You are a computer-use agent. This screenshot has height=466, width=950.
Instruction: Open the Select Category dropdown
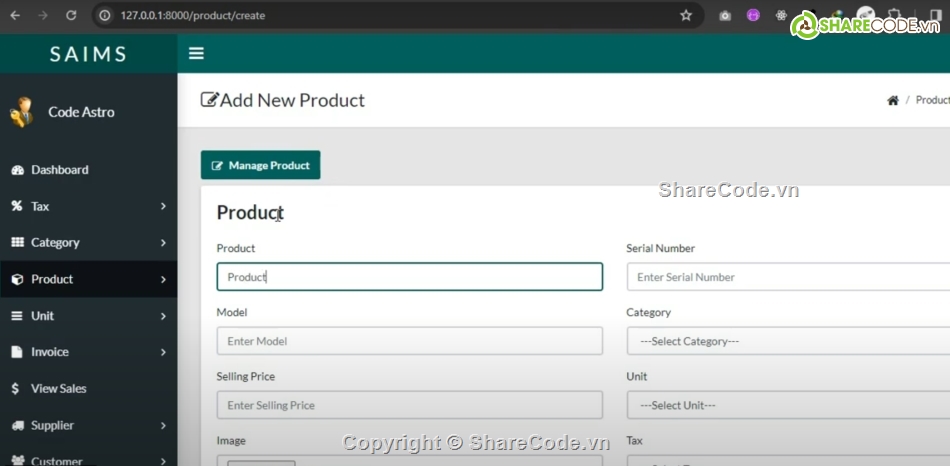788,341
